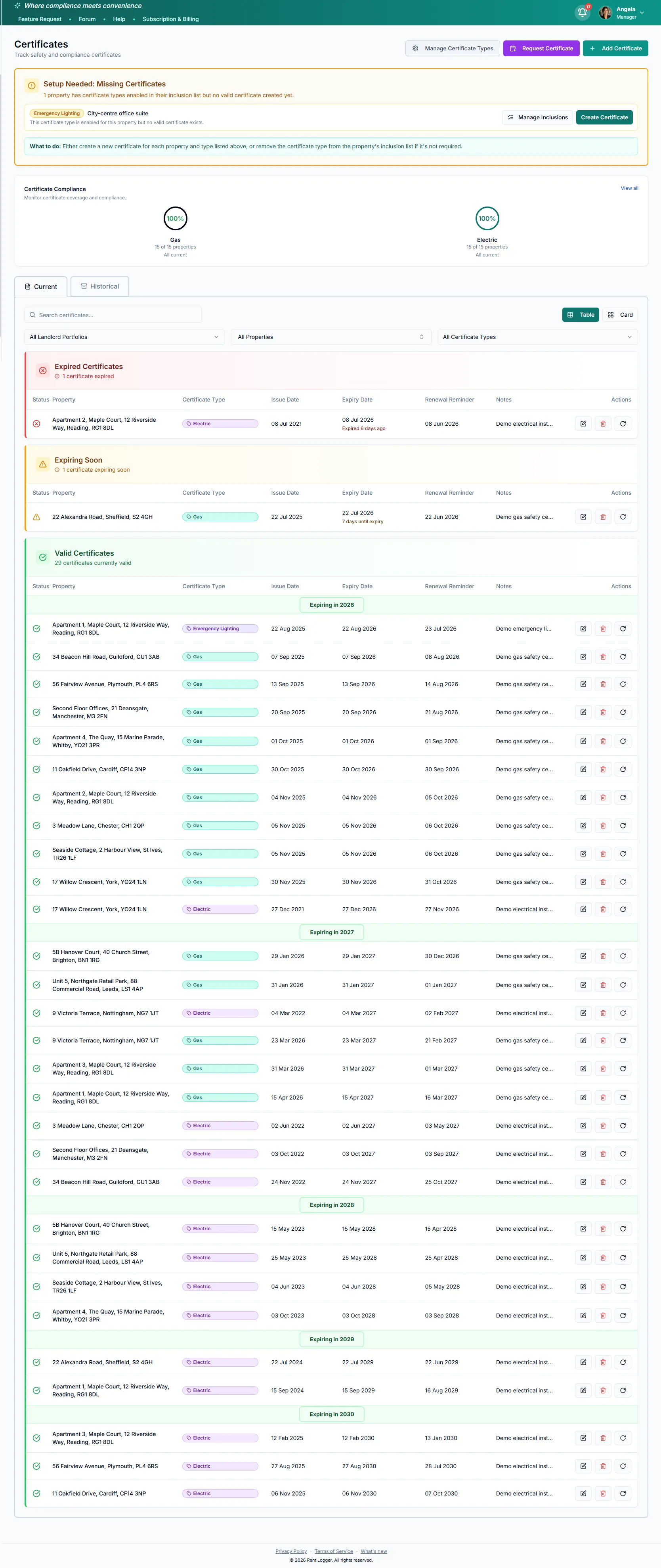Open All Certificate Types dropdown
The height and width of the screenshot is (1568, 661).
(x=537, y=337)
